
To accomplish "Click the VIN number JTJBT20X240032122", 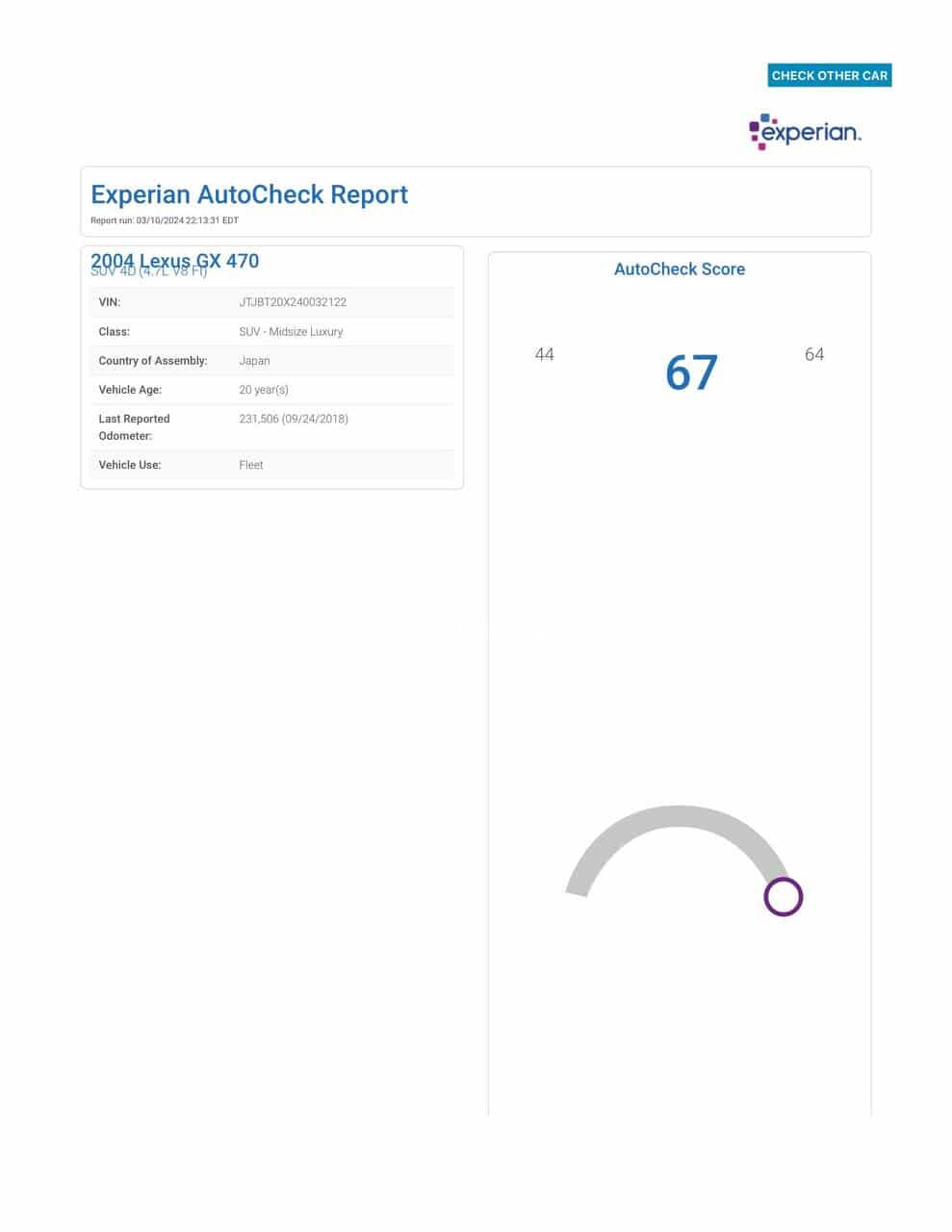I will [293, 302].
